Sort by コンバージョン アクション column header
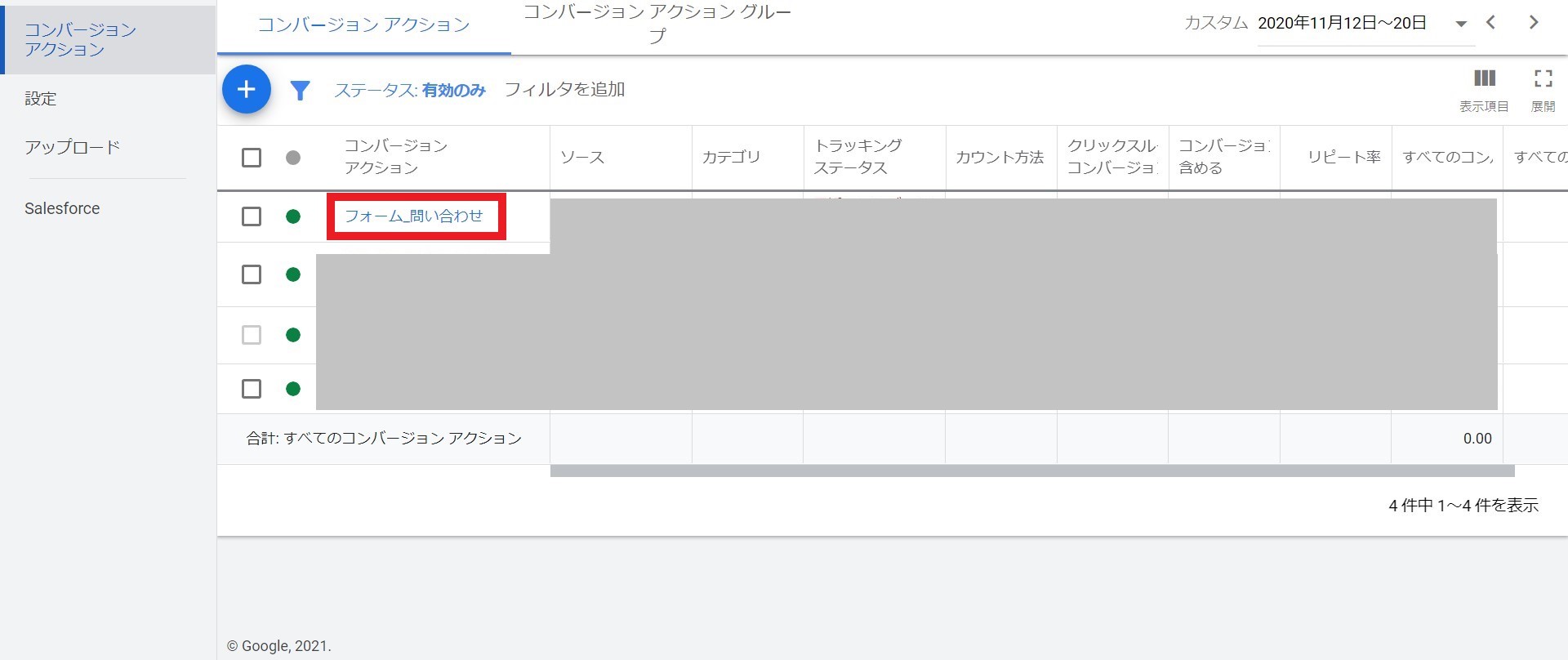 click(x=396, y=157)
